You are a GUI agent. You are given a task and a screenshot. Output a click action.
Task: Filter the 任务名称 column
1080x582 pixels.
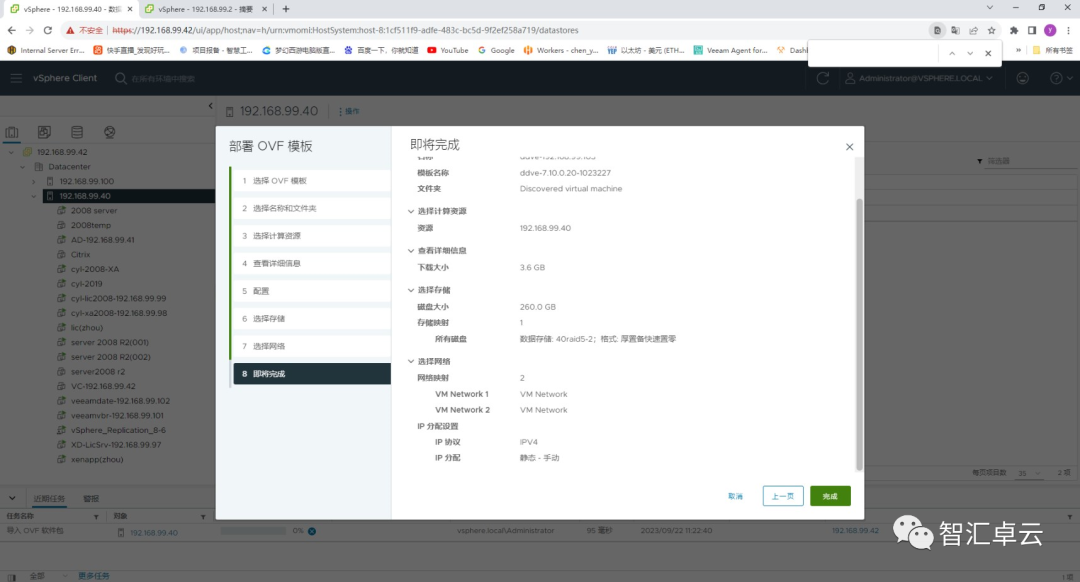[x=96, y=517]
